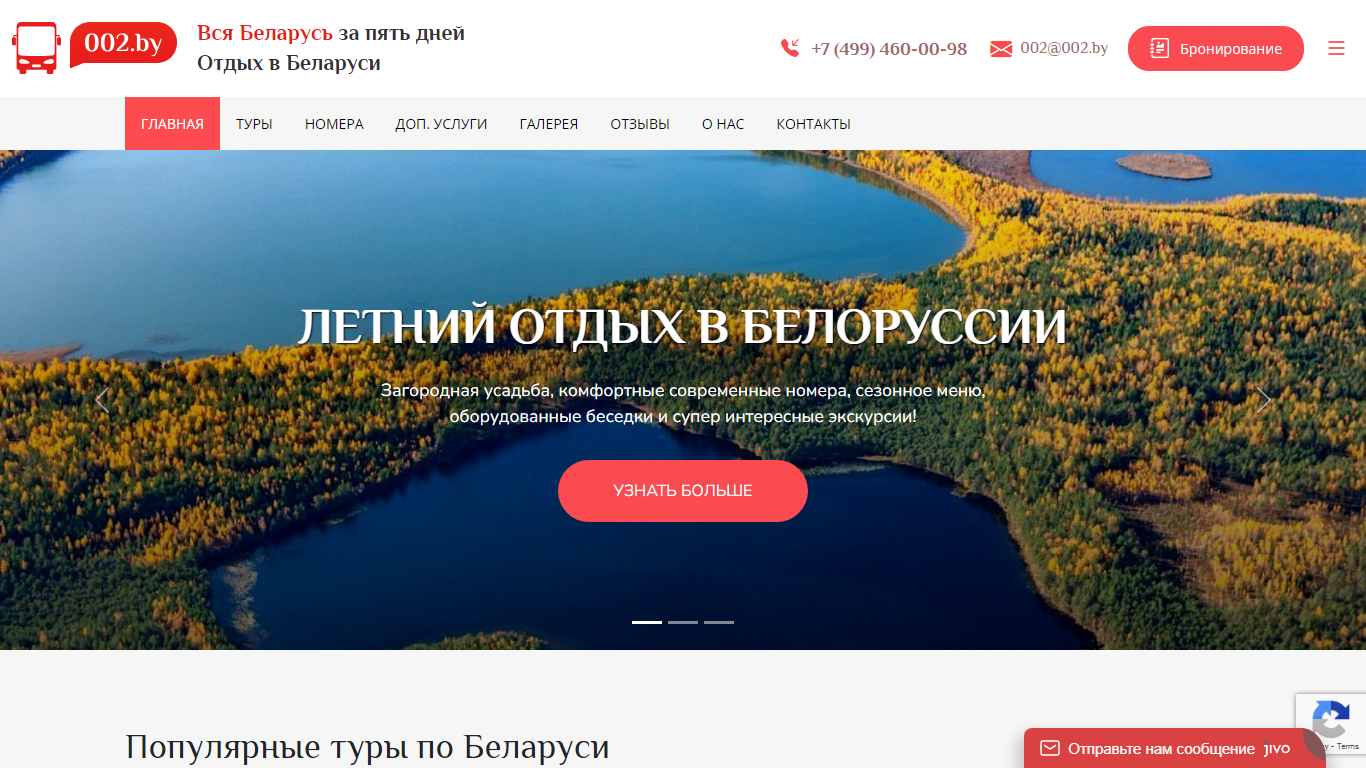Expand the ДОП. УСЛУГИ menu
Viewport: 1366px width, 768px height.
click(441, 124)
